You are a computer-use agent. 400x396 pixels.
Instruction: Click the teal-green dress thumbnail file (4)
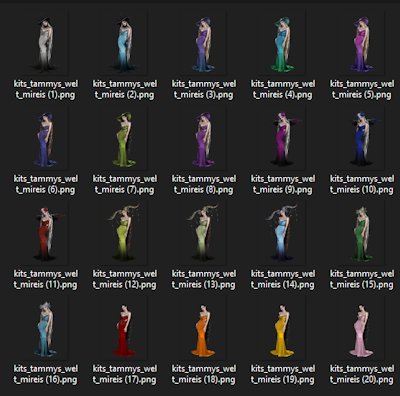(x=283, y=43)
